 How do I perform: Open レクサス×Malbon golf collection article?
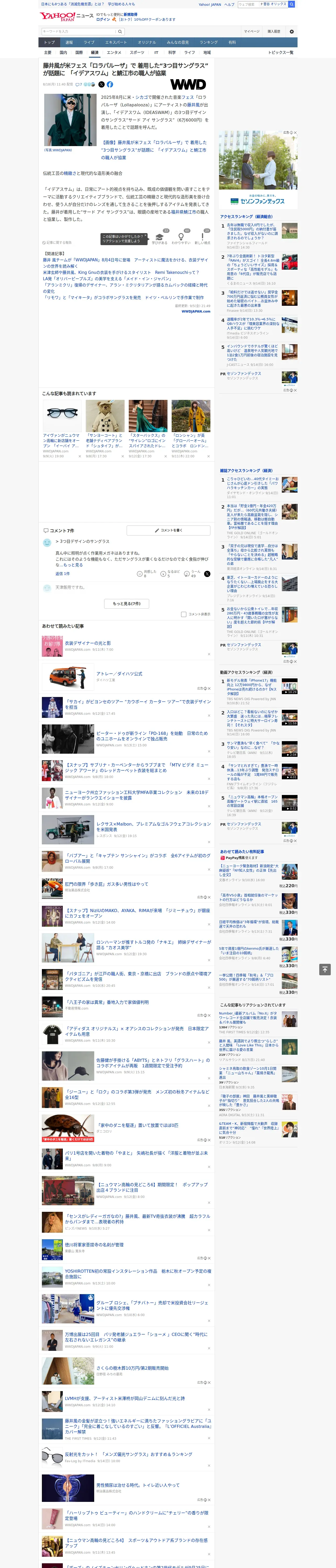pyautogui.click(x=154, y=827)
